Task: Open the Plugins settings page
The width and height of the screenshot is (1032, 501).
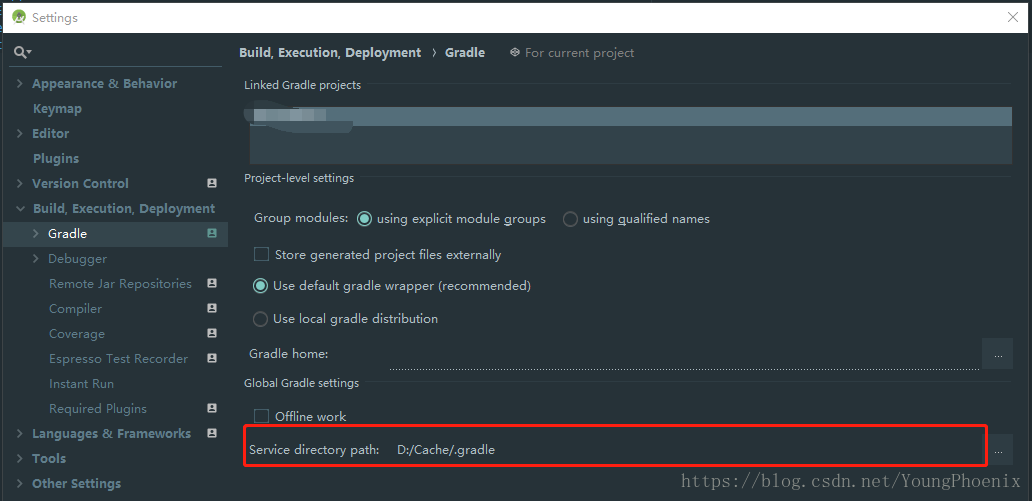Action: click(x=56, y=159)
